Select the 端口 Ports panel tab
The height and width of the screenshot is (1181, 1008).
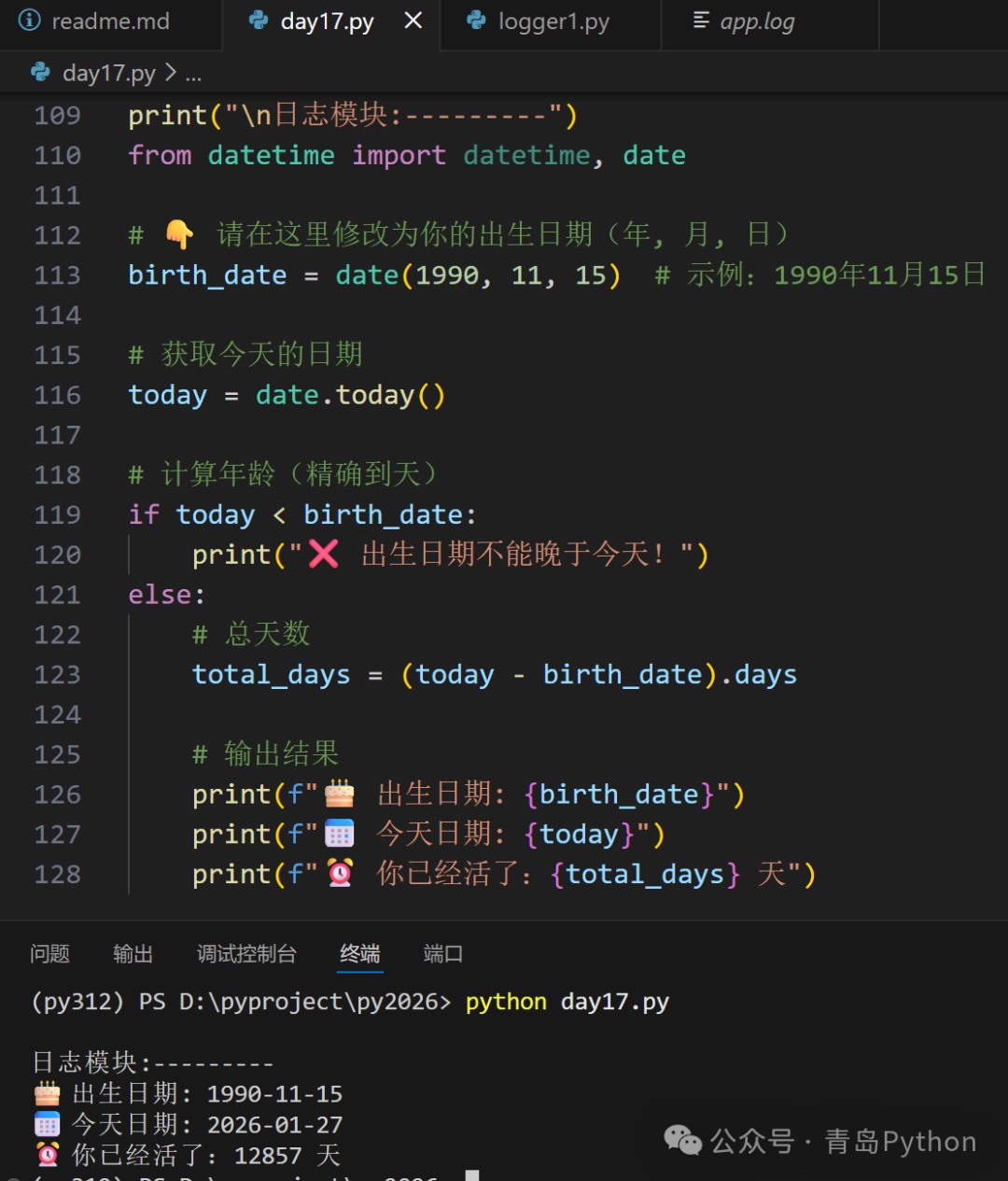click(x=442, y=953)
